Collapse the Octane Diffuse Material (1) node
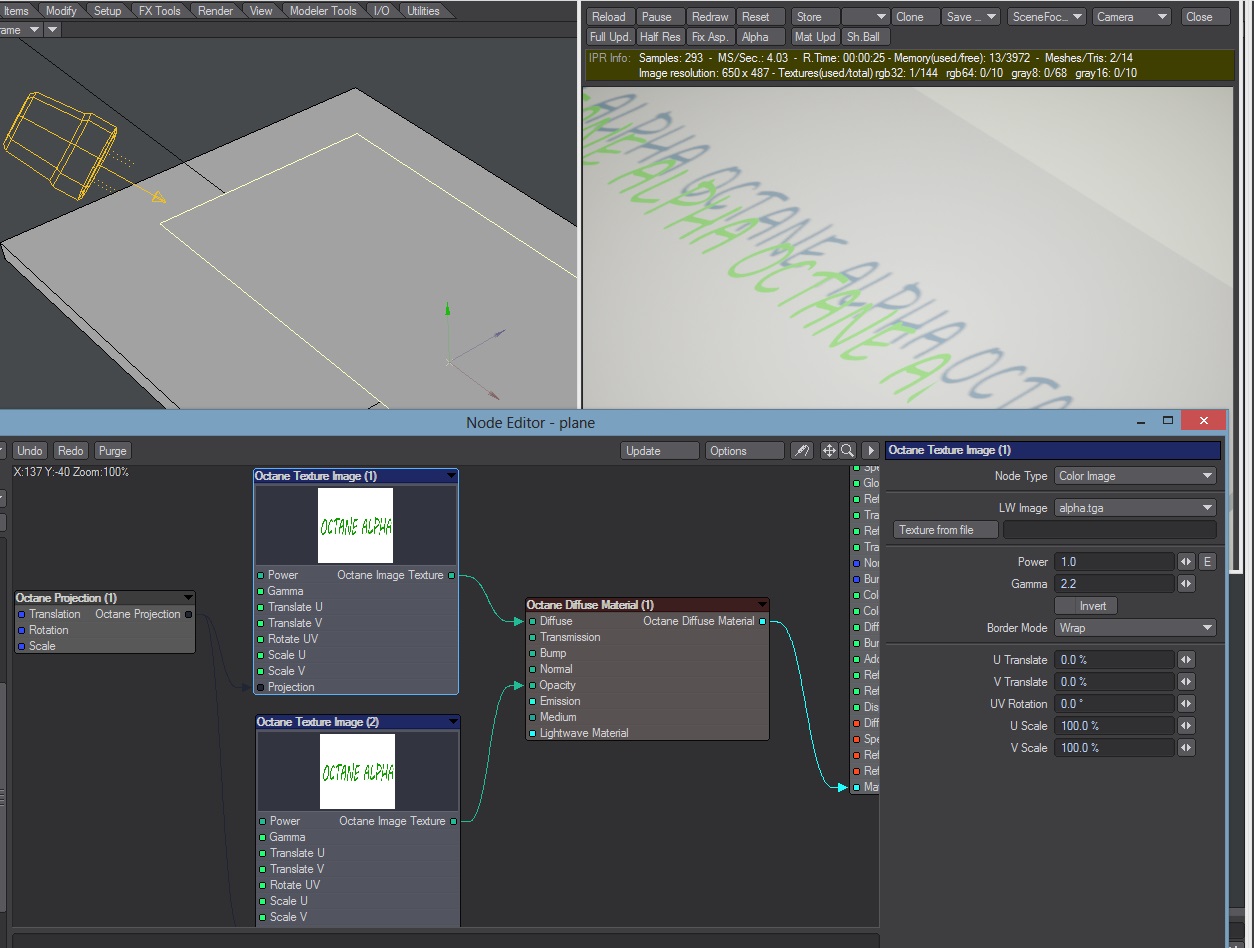Screen dimensions: 1254x948 (762, 605)
